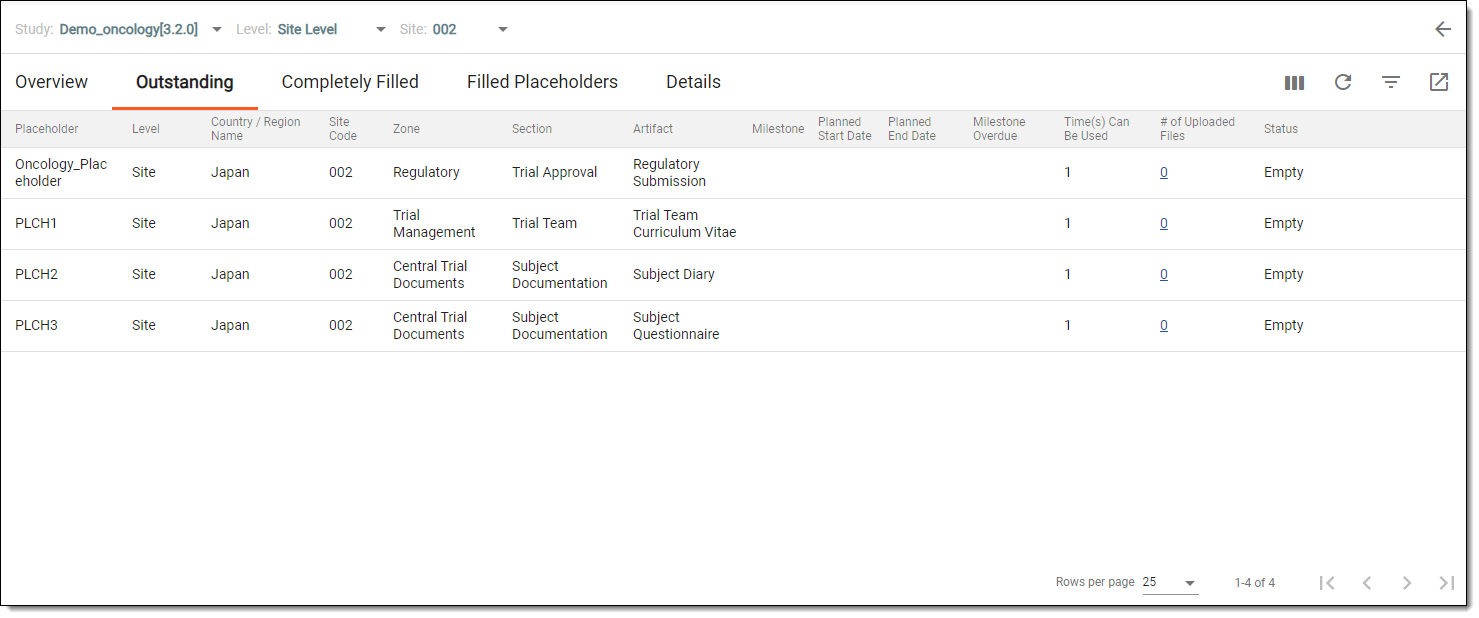Click the 1-4 of 4 pagination text
1479x618 pixels.
click(x=1254, y=583)
